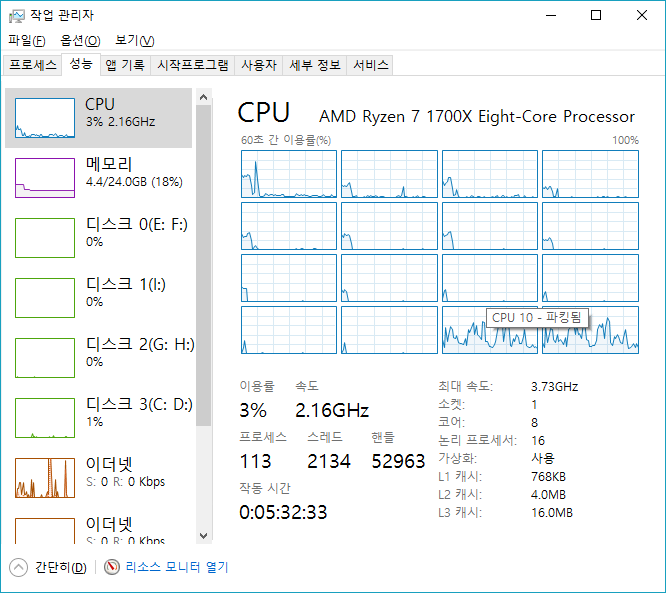Open 리소스 모니터 열기 link
Image resolution: width=666 pixels, height=593 pixels.
tap(176, 567)
